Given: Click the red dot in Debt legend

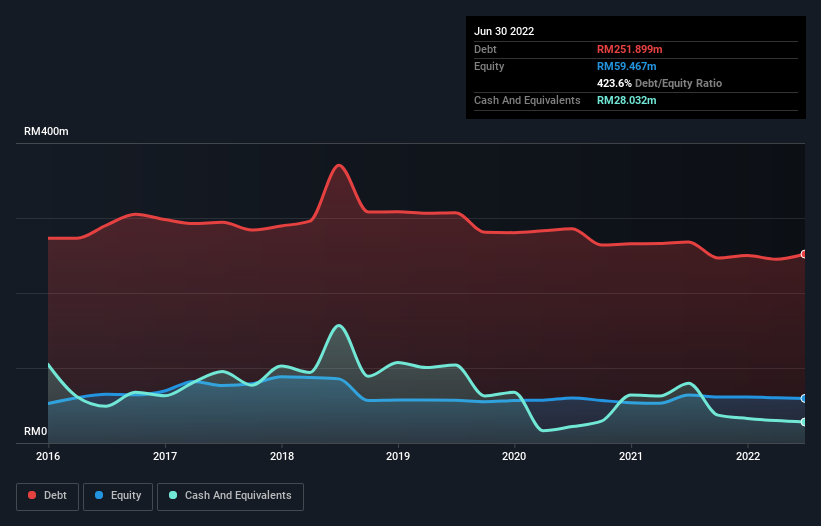Looking at the screenshot, I should click(32, 495).
